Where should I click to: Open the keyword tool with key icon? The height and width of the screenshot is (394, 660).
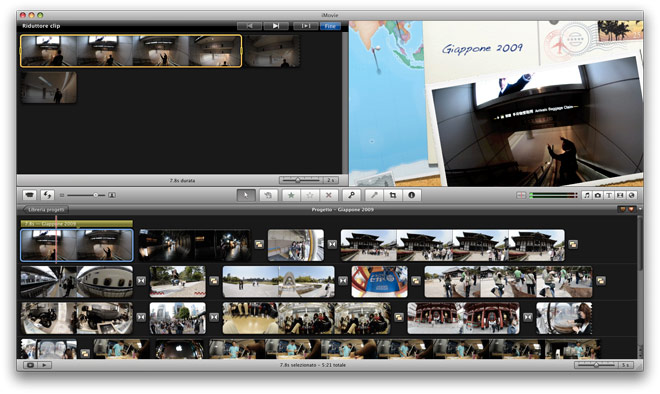tap(351, 195)
